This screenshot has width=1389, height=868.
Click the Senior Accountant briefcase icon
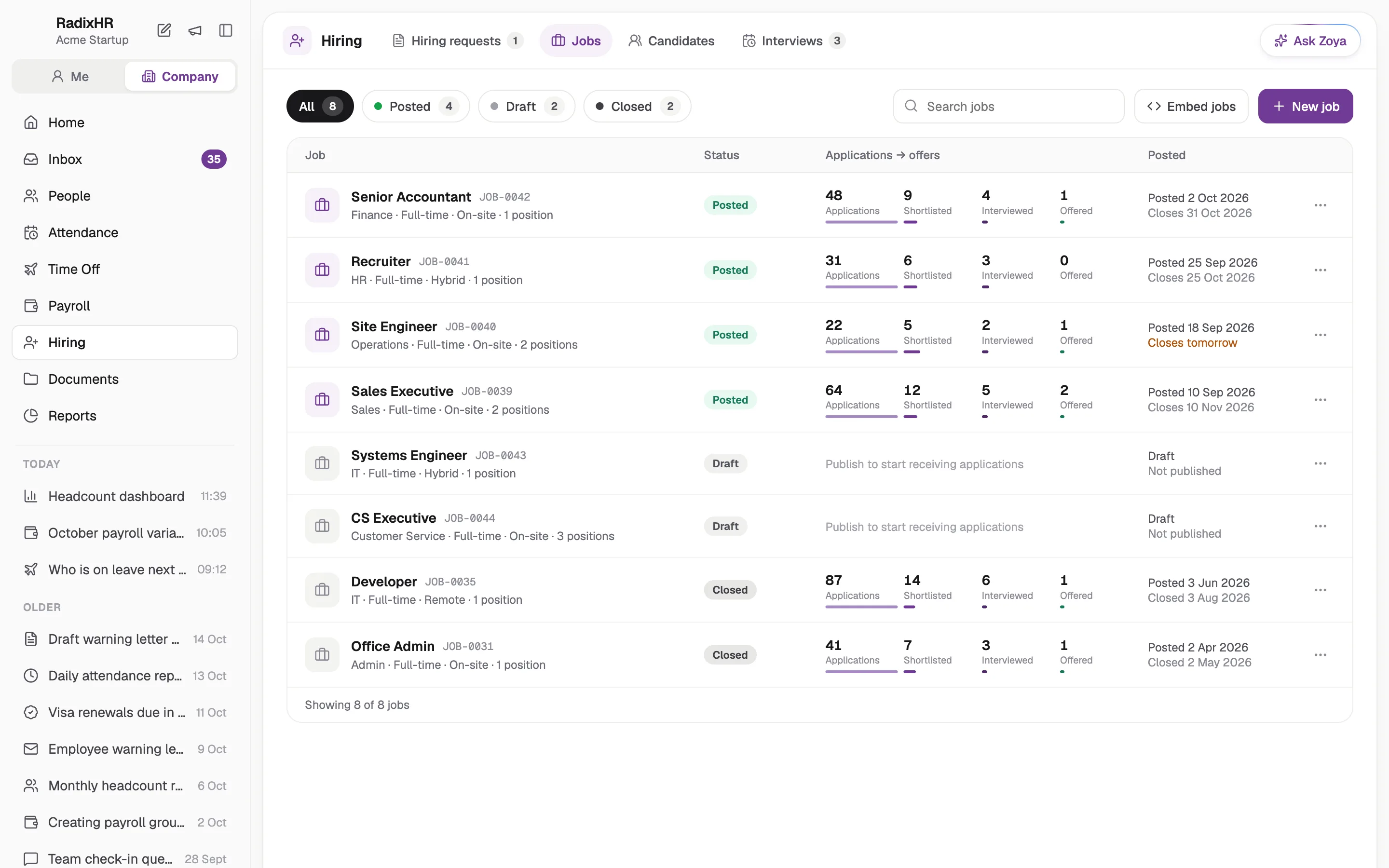[x=322, y=205]
